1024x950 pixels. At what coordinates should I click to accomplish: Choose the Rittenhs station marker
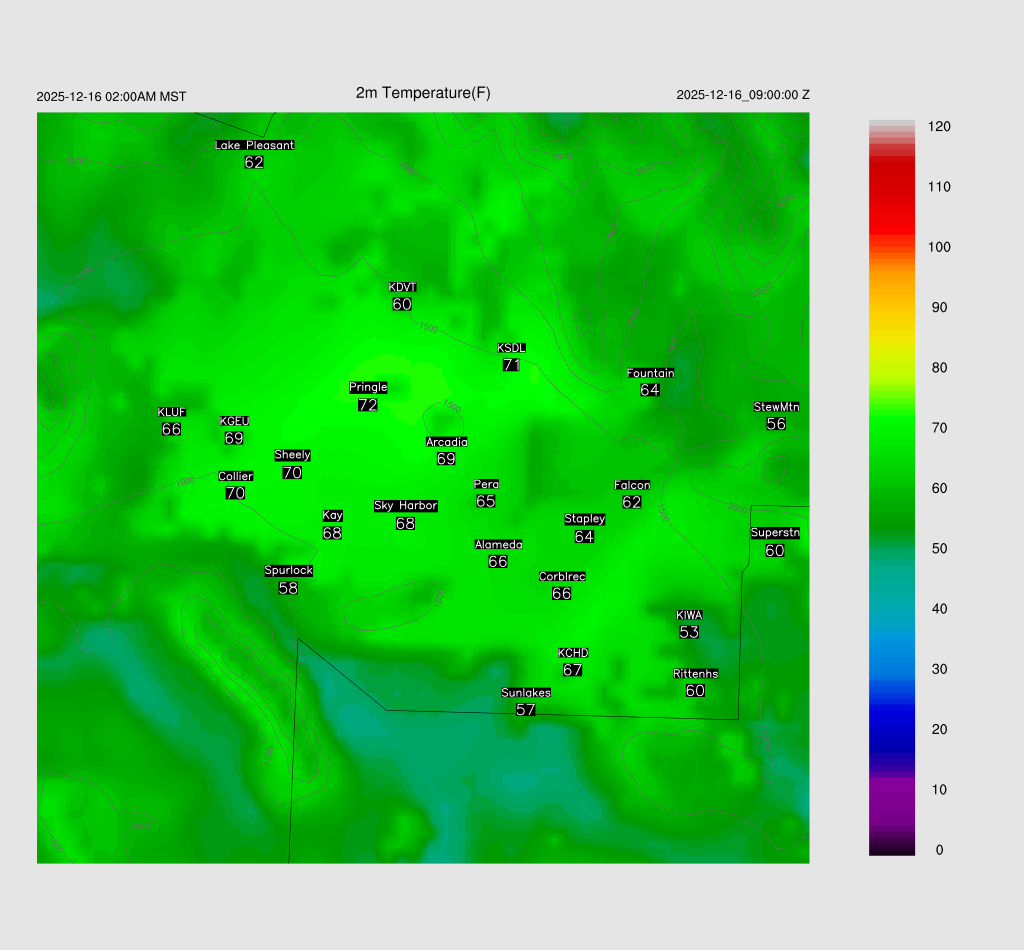click(695, 682)
